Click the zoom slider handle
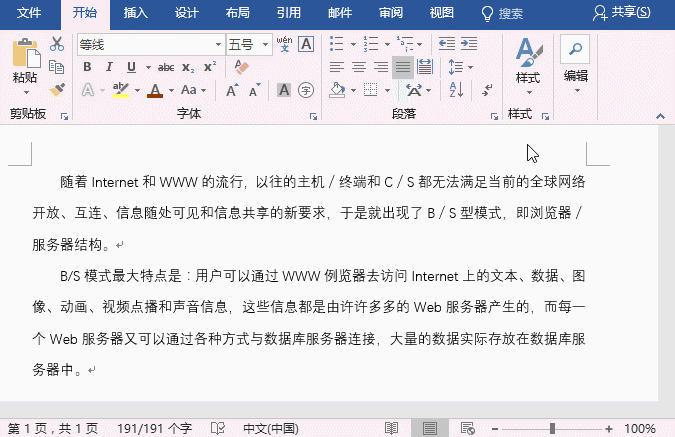 tap(552, 428)
